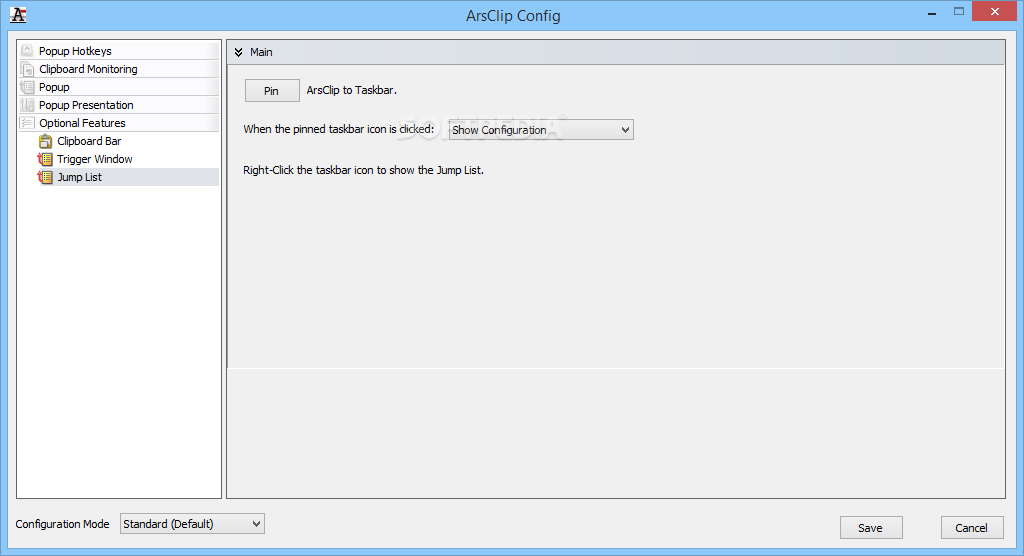The height and width of the screenshot is (556, 1024).
Task: Open the Configuration Mode dropdown
Action: click(192, 524)
